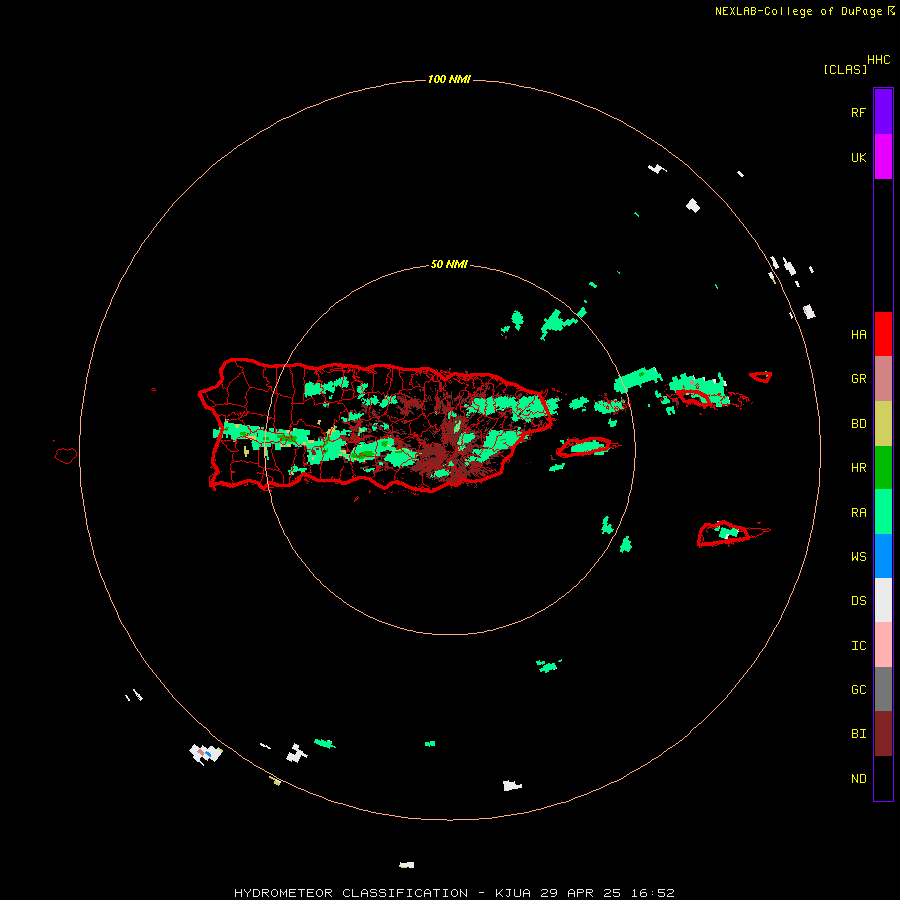Screen dimensions: 900x900
Task: Click the "HA" legend label
Action: point(858,335)
